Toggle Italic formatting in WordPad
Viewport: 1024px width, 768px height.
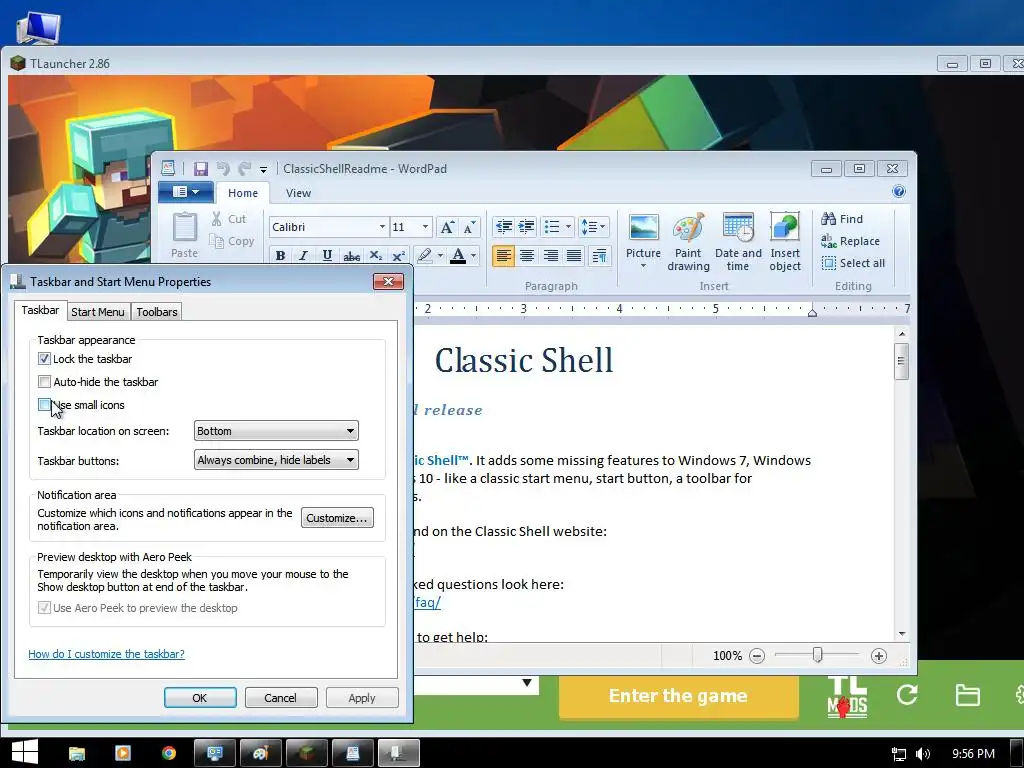(x=303, y=255)
